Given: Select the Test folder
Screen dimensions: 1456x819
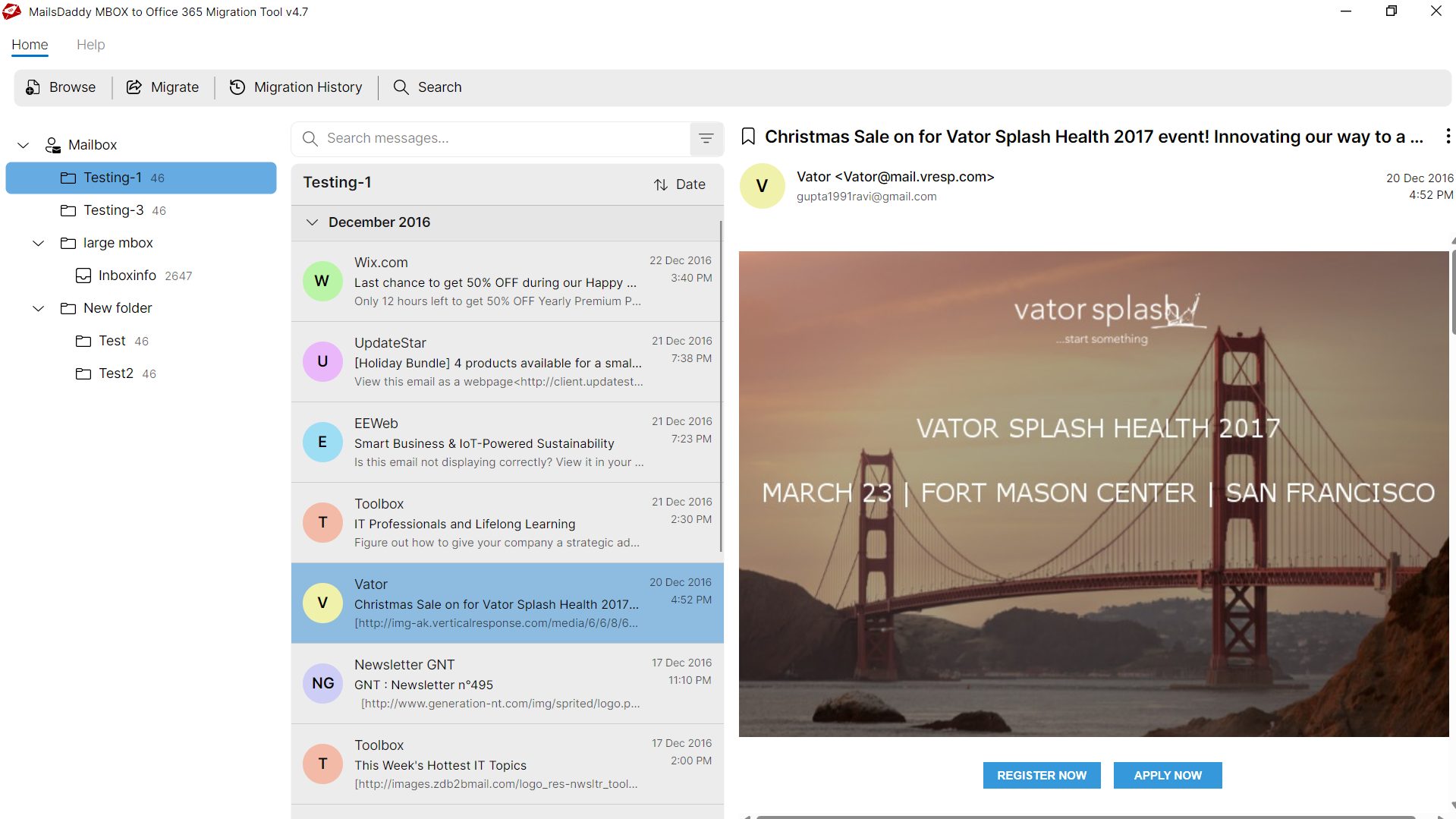Looking at the screenshot, I should pyautogui.click(x=112, y=341).
